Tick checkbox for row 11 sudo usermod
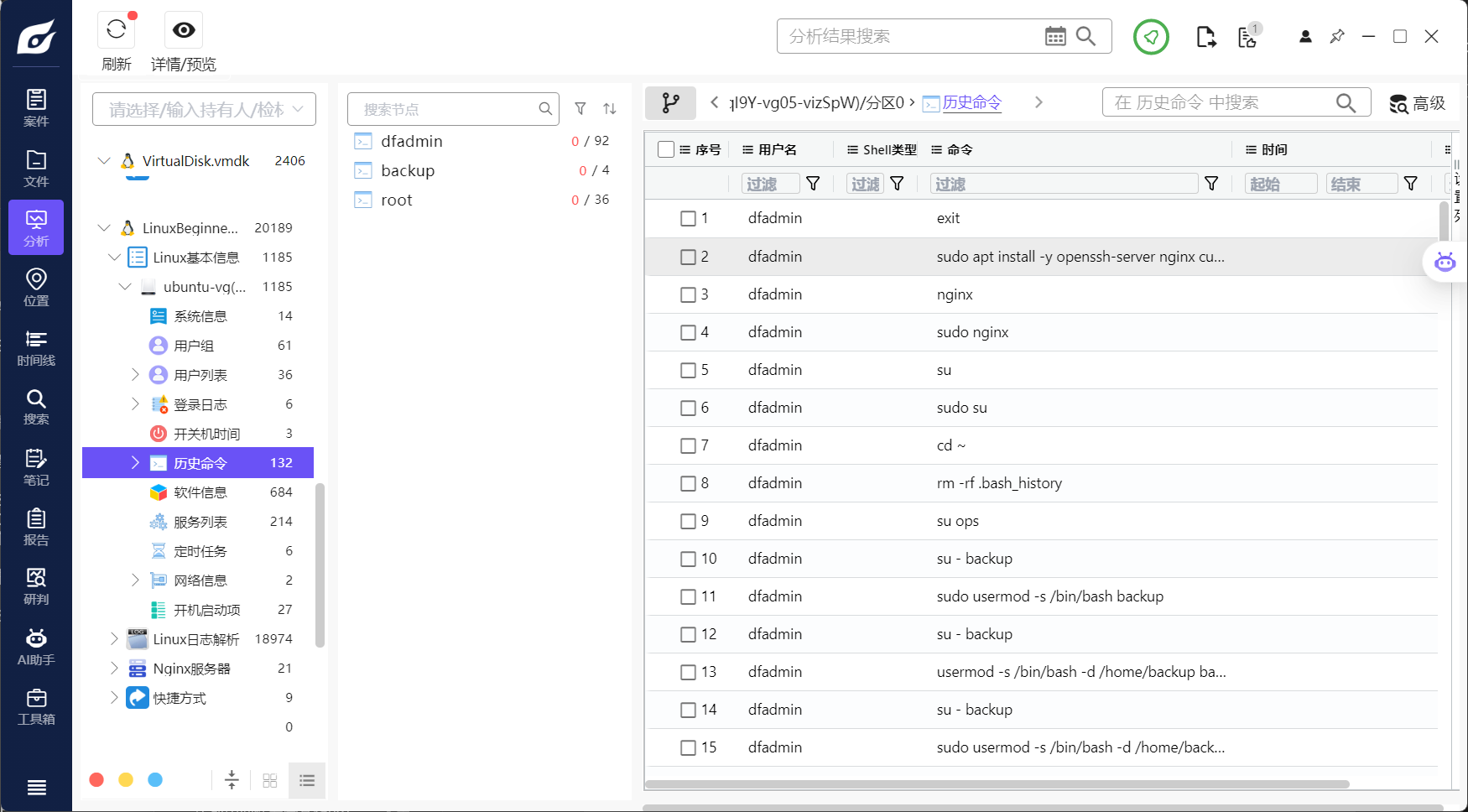Screen dimensions: 1468x812 click(688, 596)
